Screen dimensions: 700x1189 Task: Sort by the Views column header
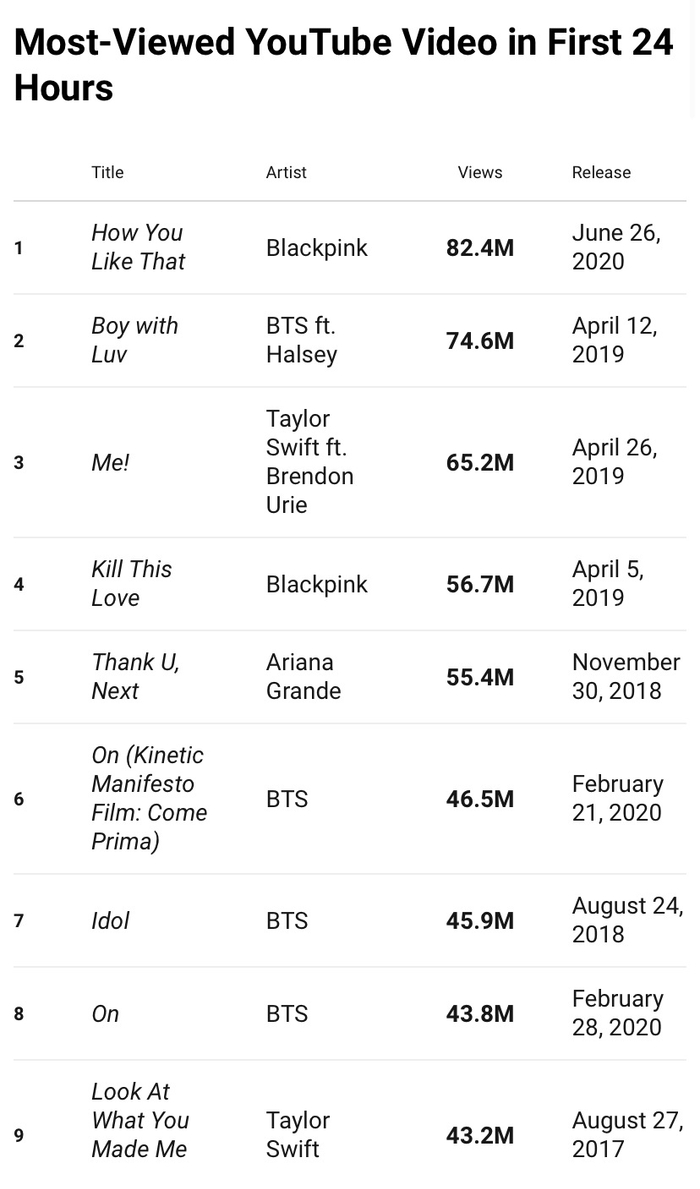click(480, 172)
